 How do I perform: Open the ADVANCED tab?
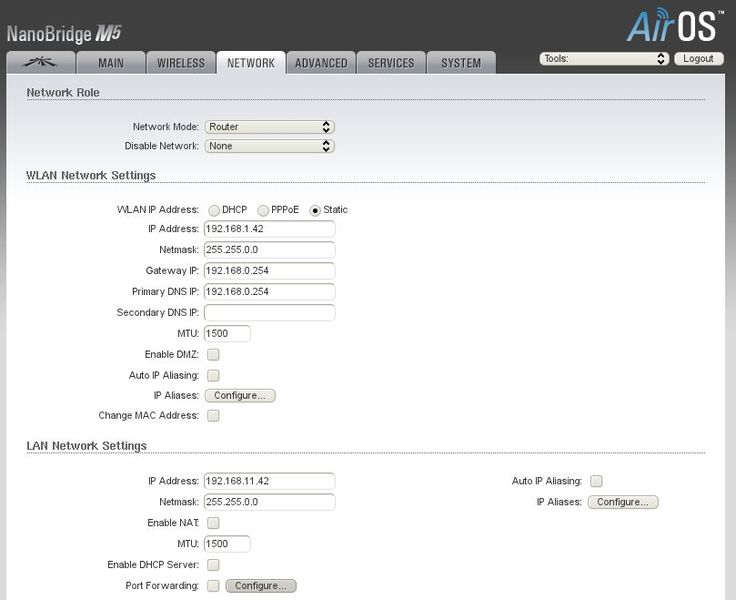coord(321,62)
